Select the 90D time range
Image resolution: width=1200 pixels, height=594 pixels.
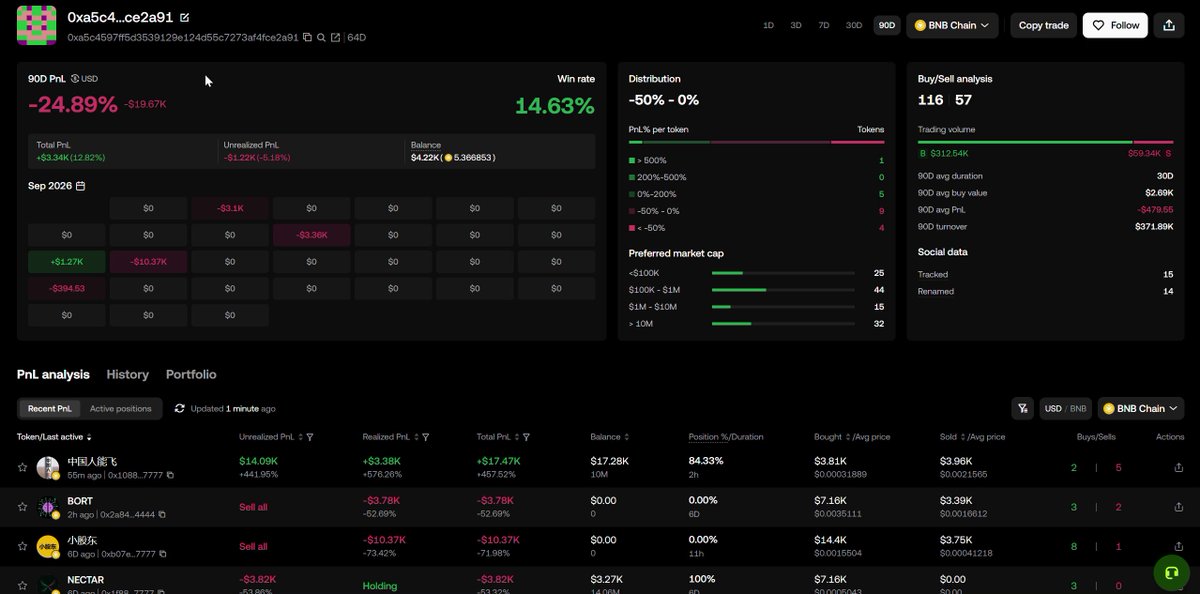[x=886, y=25]
